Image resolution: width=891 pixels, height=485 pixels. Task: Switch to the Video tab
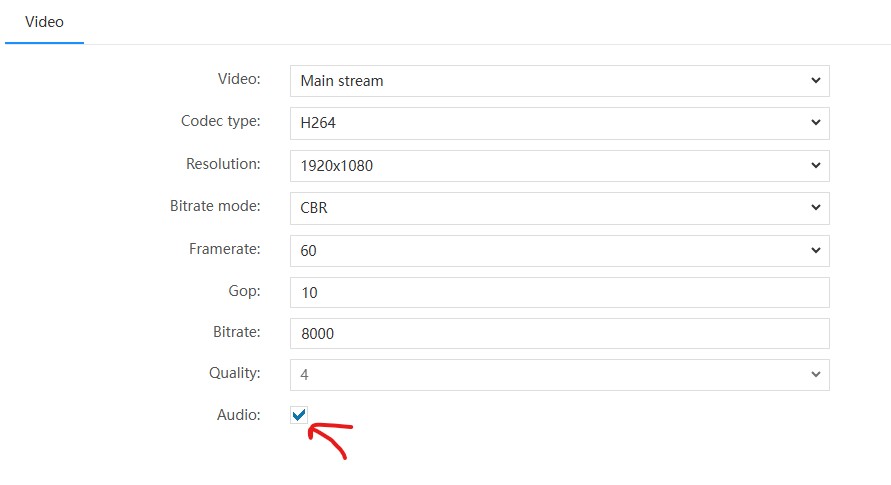click(44, 22)
